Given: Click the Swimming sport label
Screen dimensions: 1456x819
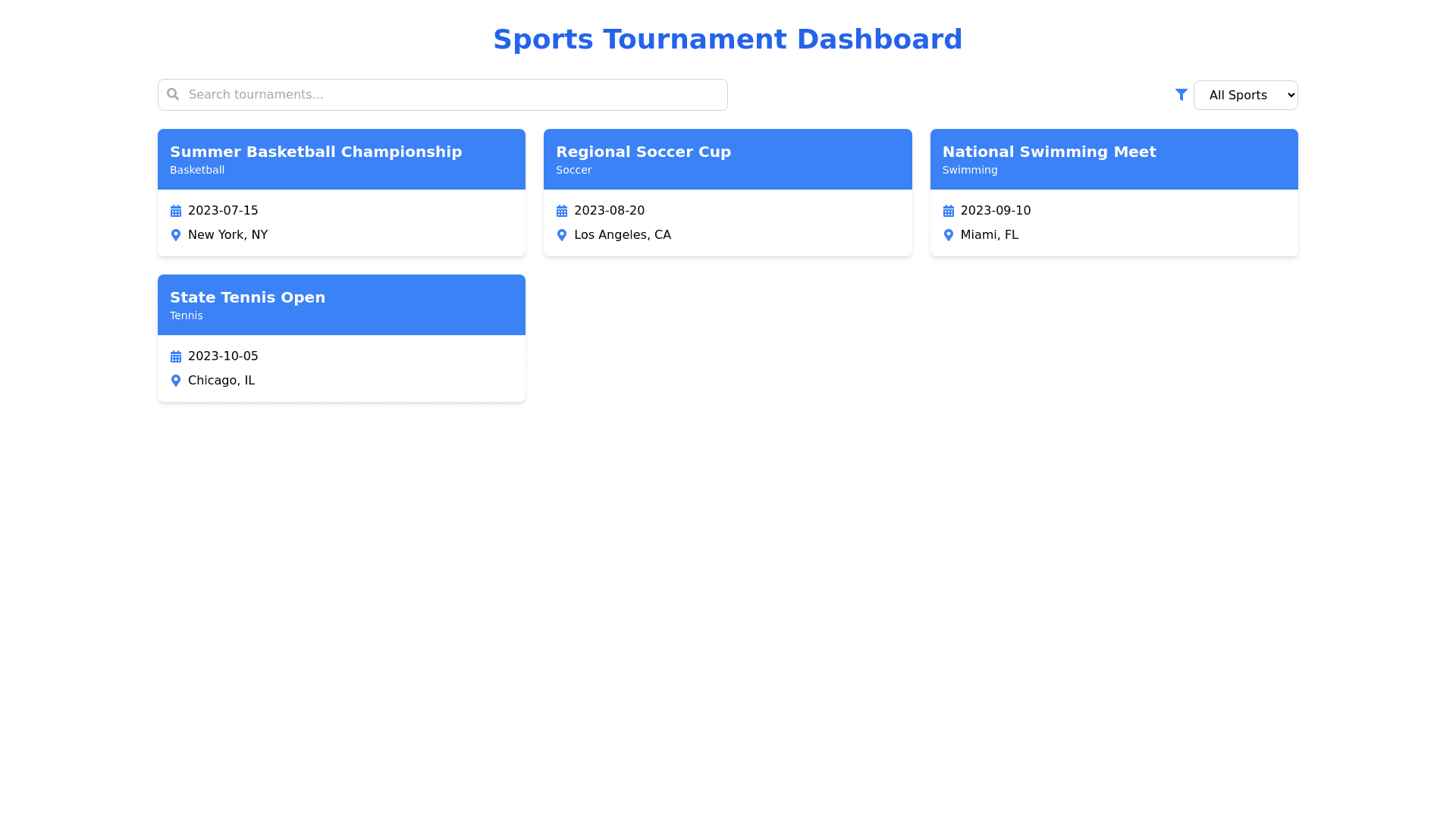Looking at the screenshot, I should point(969,170).
